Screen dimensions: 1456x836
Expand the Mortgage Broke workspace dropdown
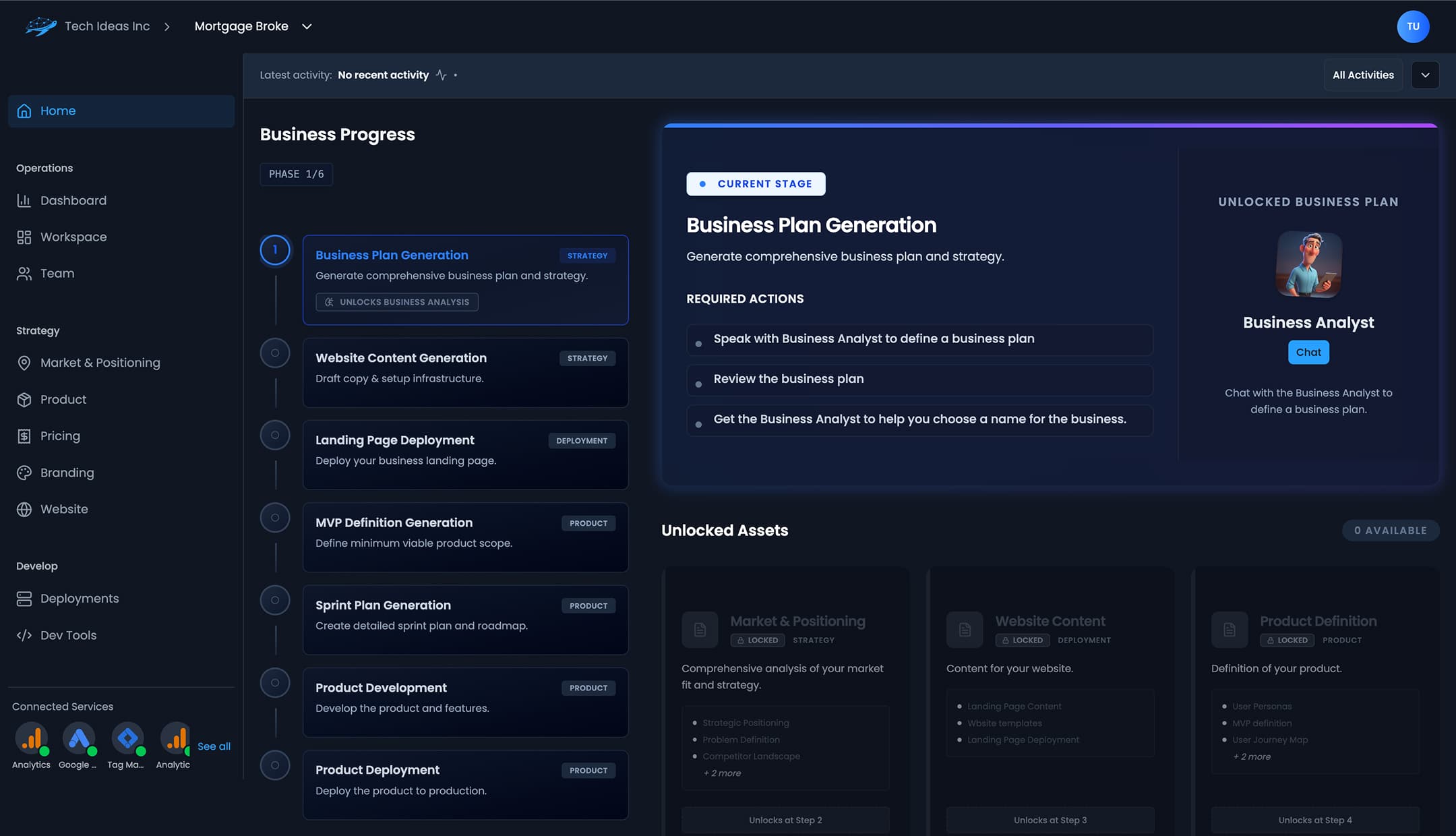tap(307, 26)
